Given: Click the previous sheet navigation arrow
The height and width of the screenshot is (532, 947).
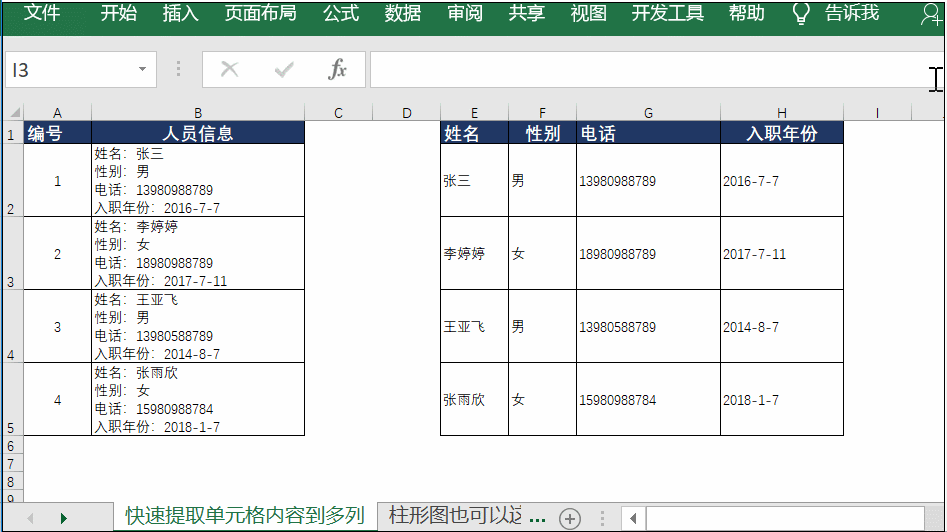Looking at the screenshot, I should pos(30,518).
